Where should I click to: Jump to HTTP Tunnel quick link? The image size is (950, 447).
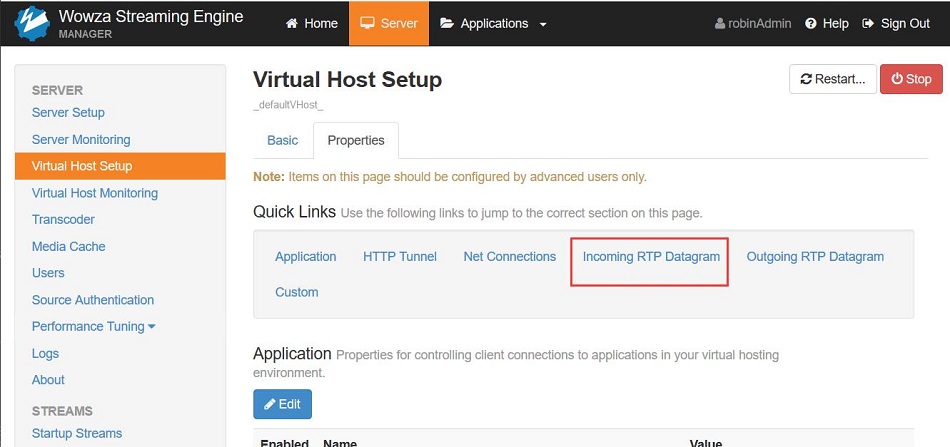pos(400,256)
